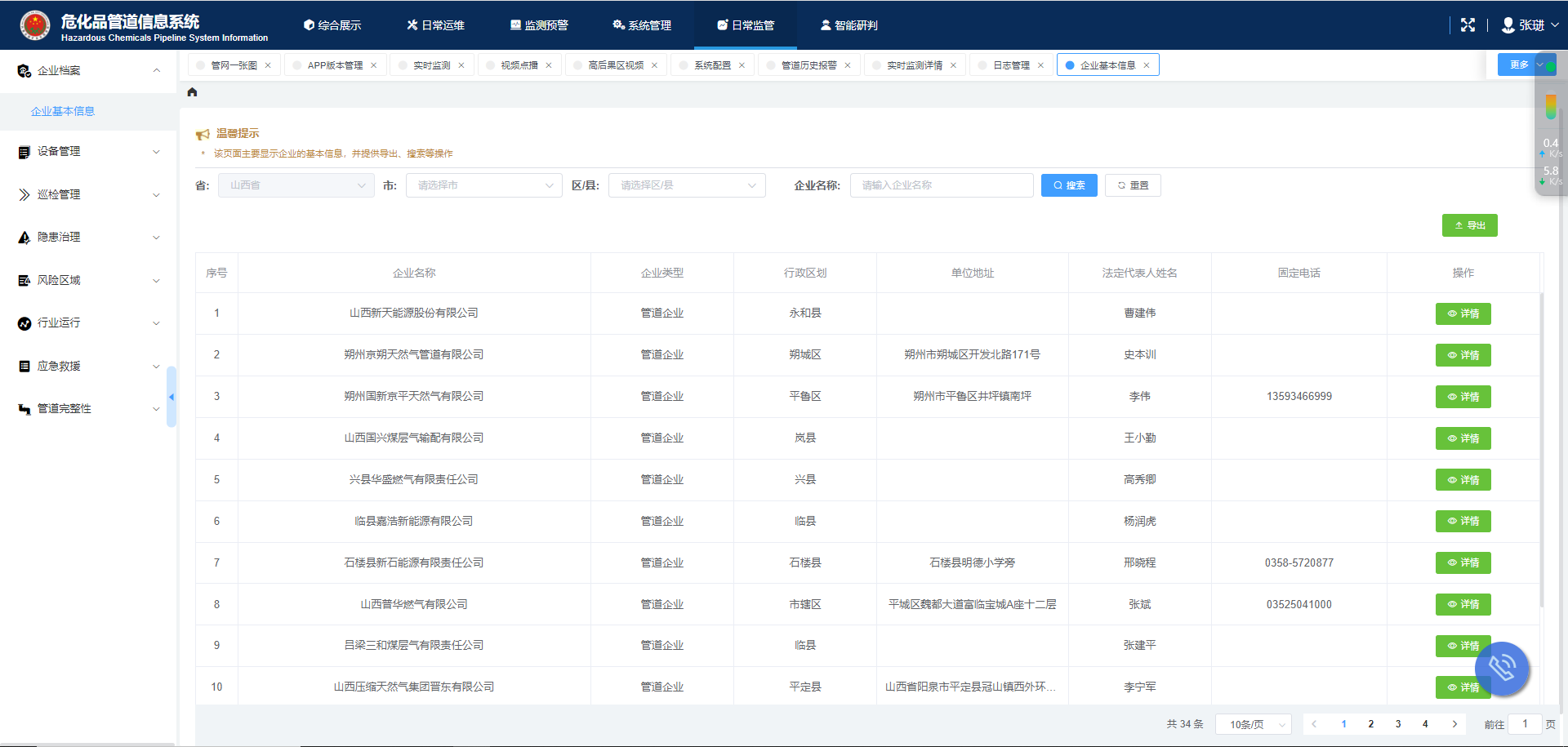Viewport: 1568px width, 747px height.
Task: Close the 高后果区视频 tab
Action: [x=654, y=65]
